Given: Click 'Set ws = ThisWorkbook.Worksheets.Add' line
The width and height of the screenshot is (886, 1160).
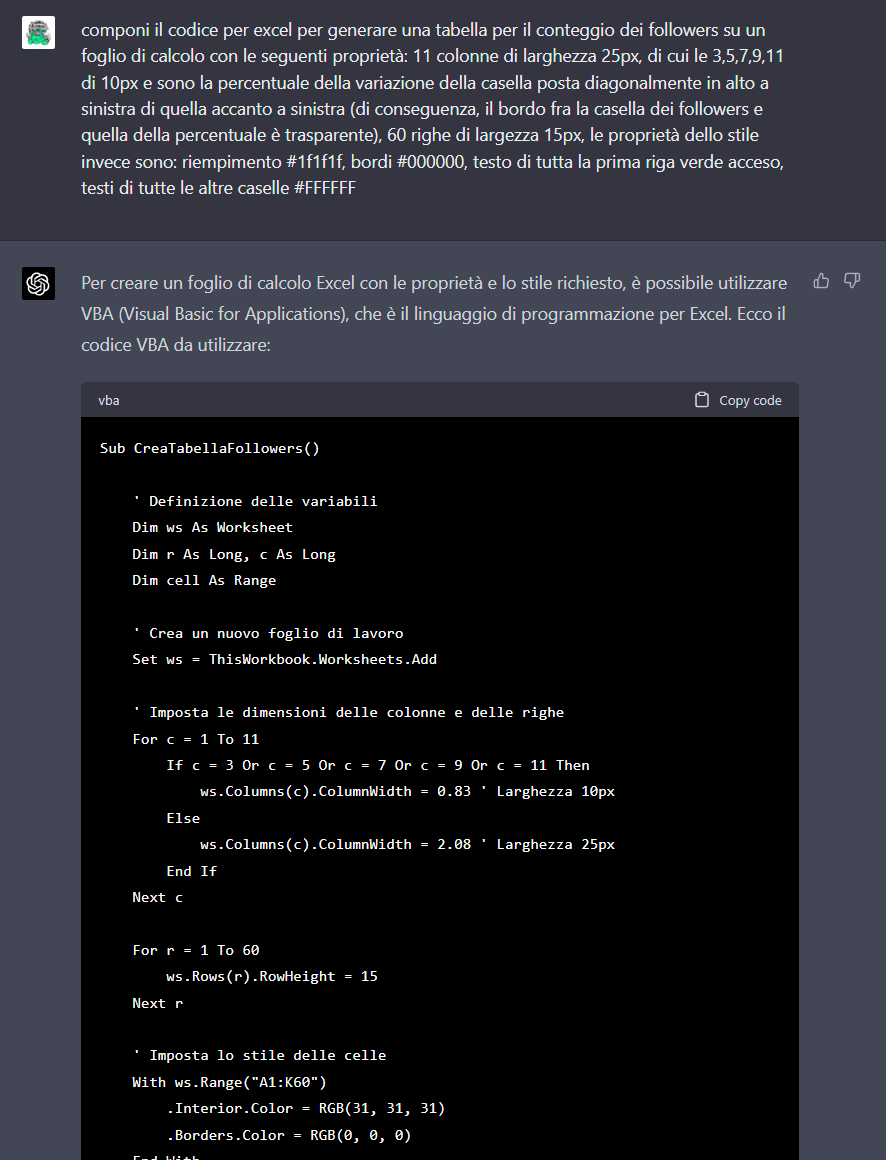Looking at the screenshot, I should 285,659.
